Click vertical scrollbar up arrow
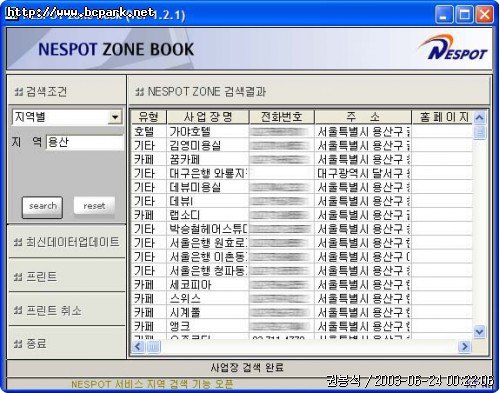 480,117
